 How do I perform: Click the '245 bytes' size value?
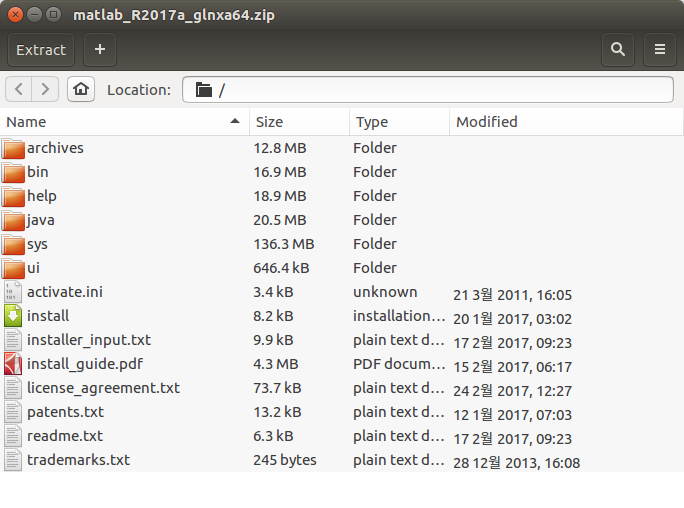[285, 460]
